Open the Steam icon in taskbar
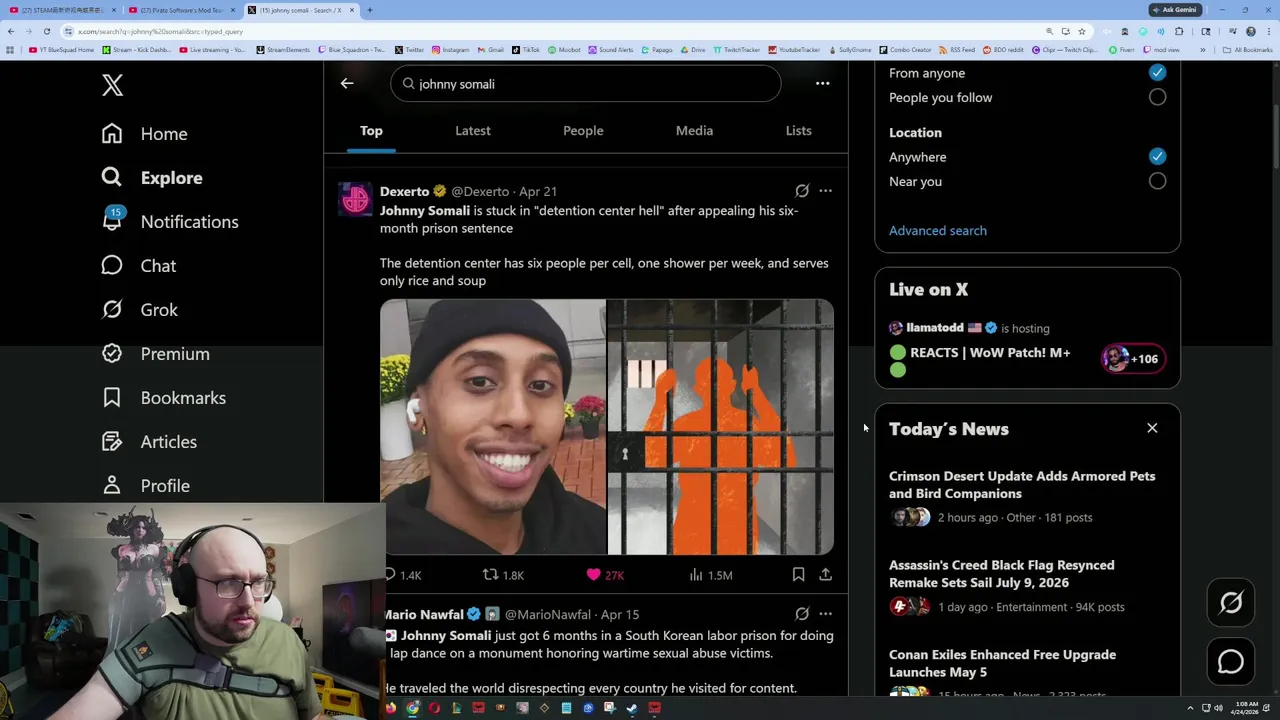The width and height of the screenshot is (1280, 720). (632, 708)
